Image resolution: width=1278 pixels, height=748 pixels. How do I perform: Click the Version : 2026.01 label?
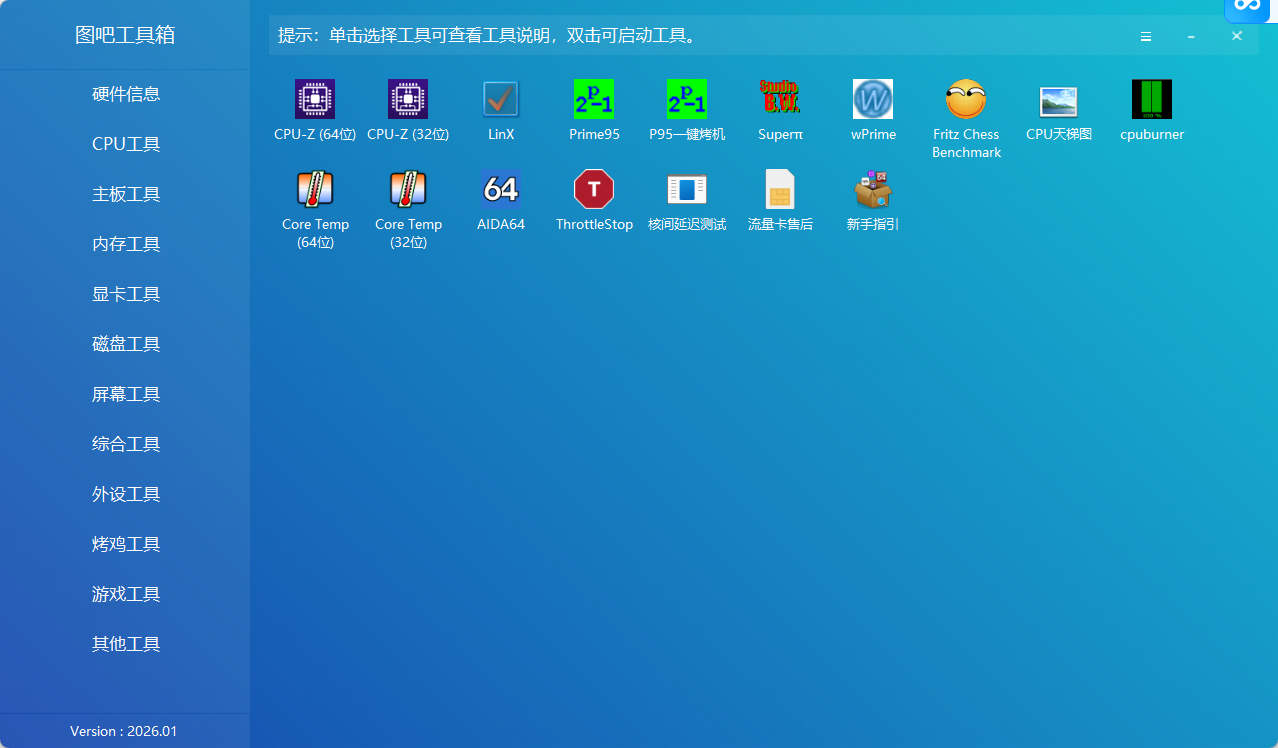pyautogui.click(x=125, y=731)
